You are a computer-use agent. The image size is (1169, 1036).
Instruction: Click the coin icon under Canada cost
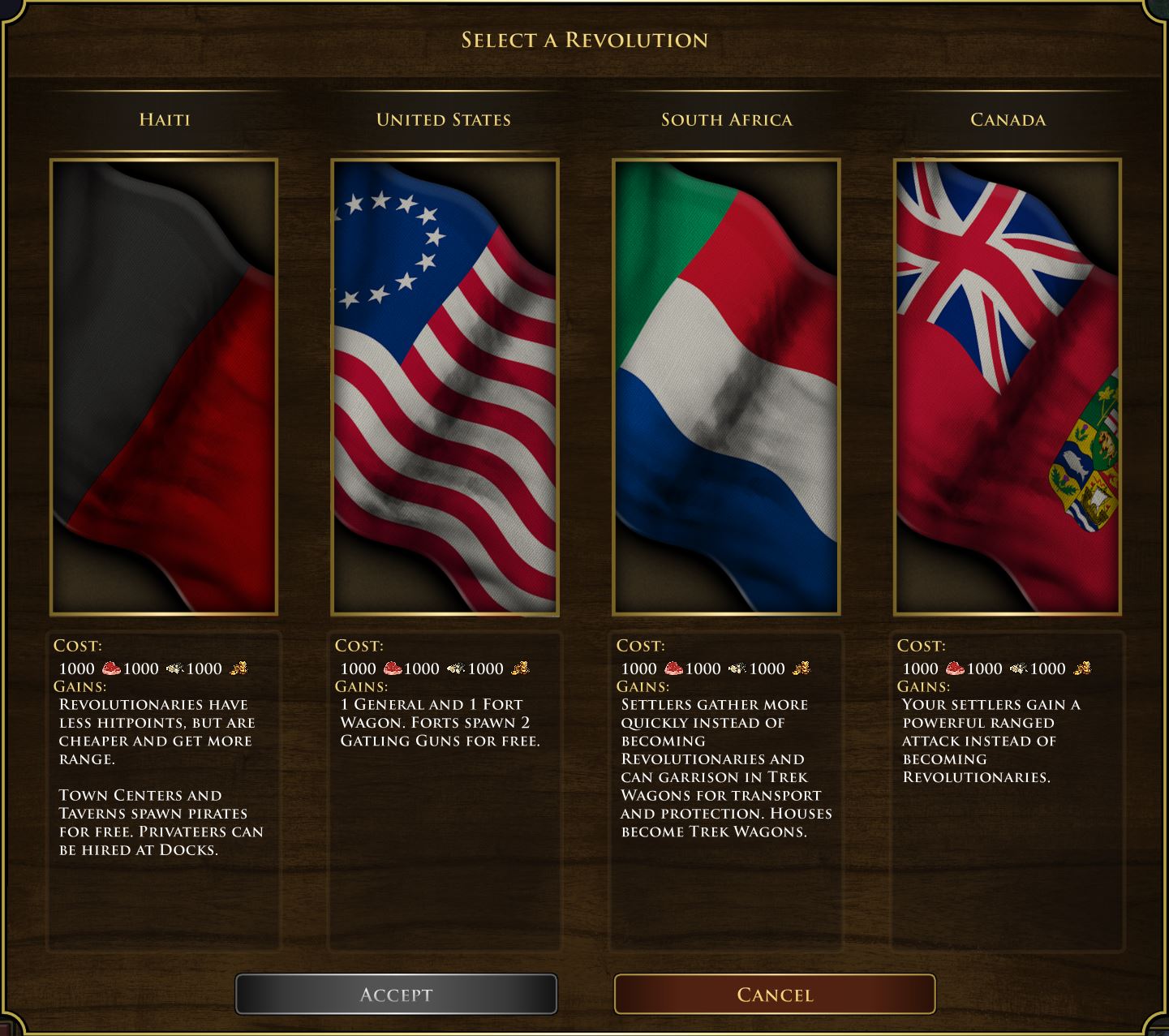pos(1081,668)
